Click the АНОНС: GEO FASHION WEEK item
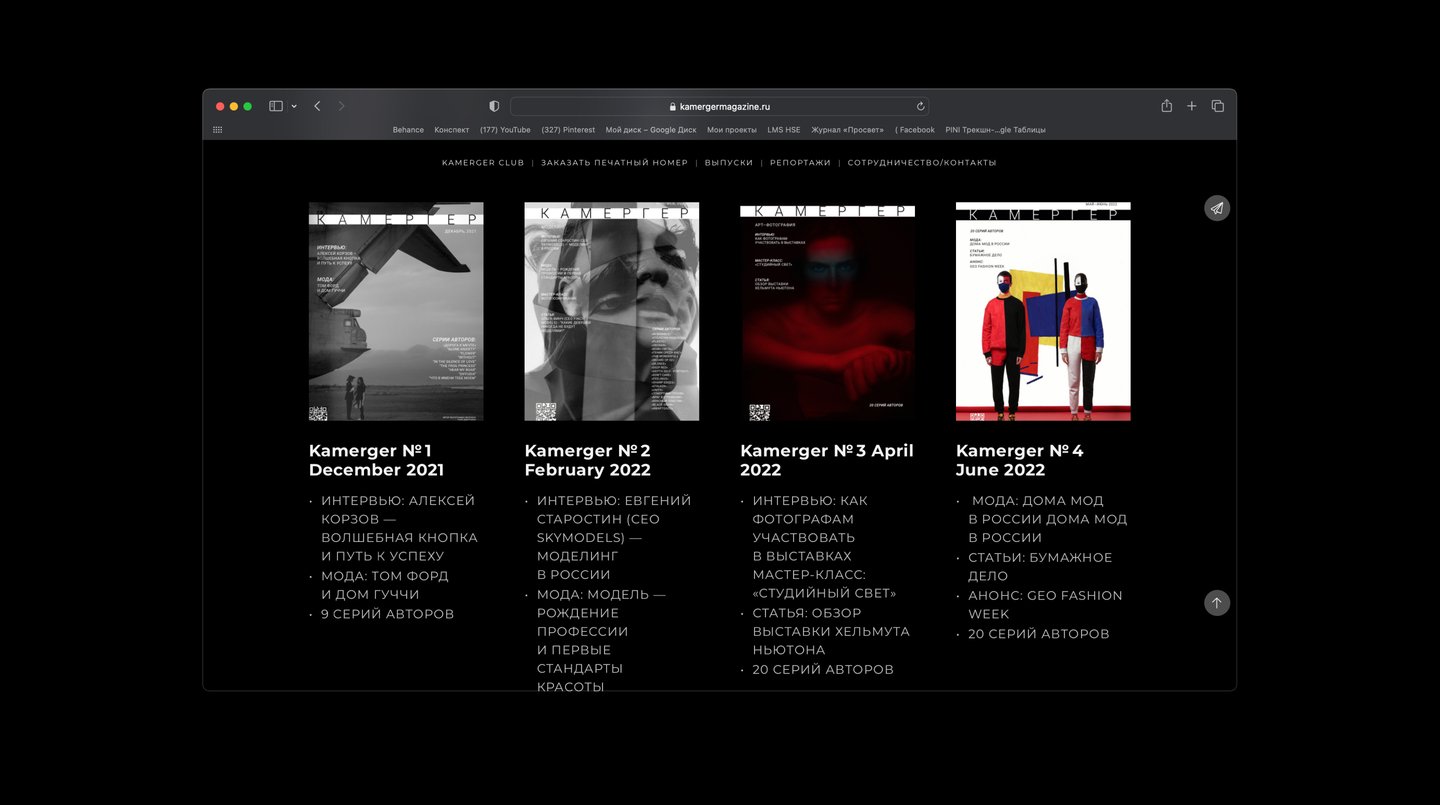1440x805 pixels. pos(1045,604)
